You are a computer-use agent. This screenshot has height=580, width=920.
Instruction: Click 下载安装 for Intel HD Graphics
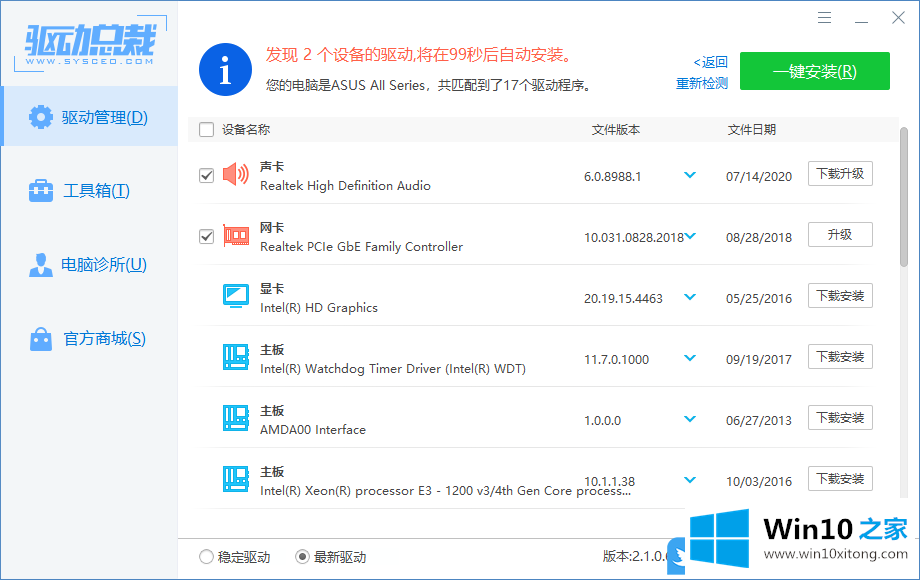point(840,296)
